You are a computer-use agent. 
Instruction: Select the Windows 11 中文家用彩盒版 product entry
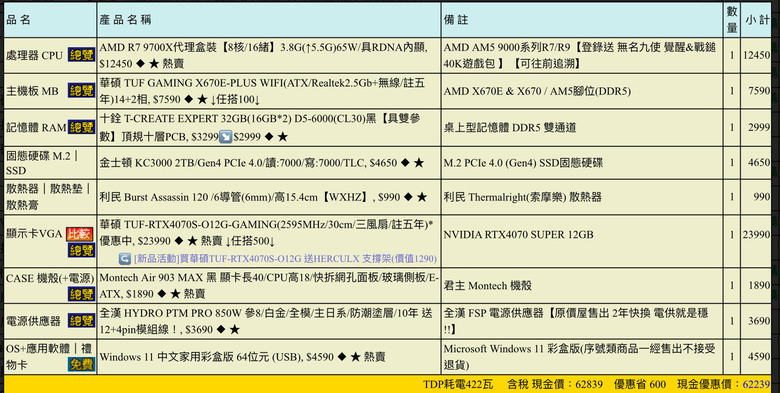(x=242, y=357)
